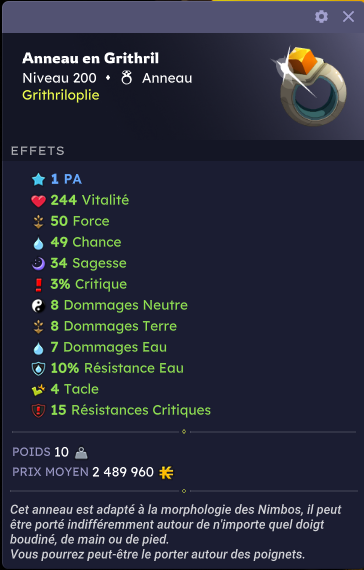Click the Résistances Critiques shield icon
364x570 pixels.
pyautogui.click(x=38, y=411)
